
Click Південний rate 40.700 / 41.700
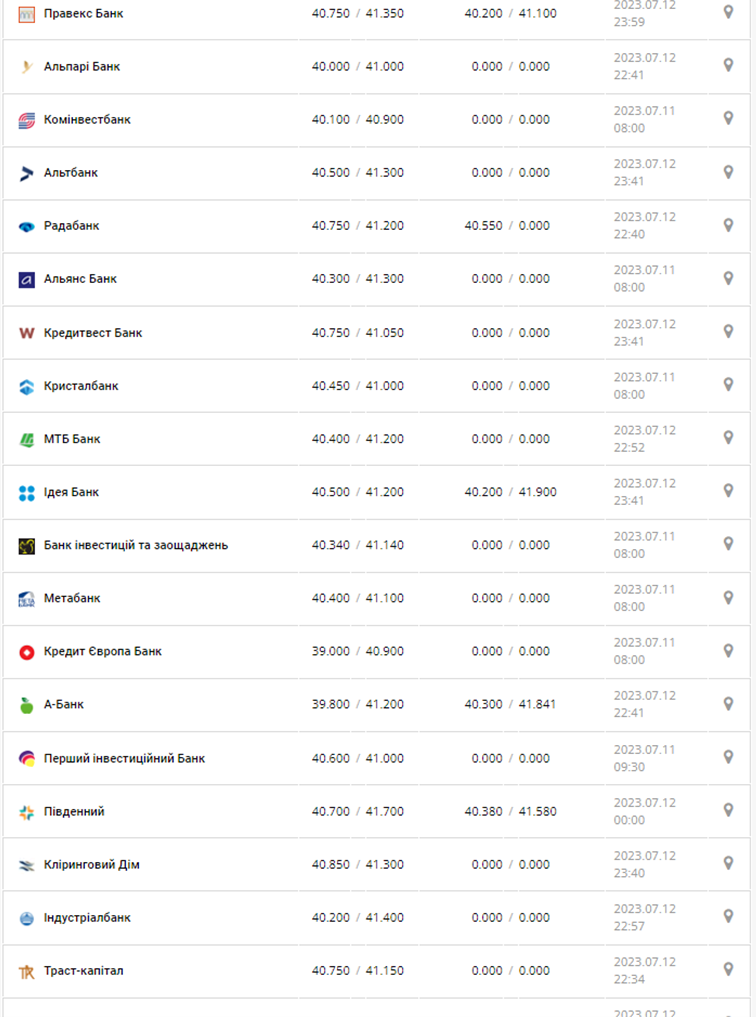[x=357, y=811]
